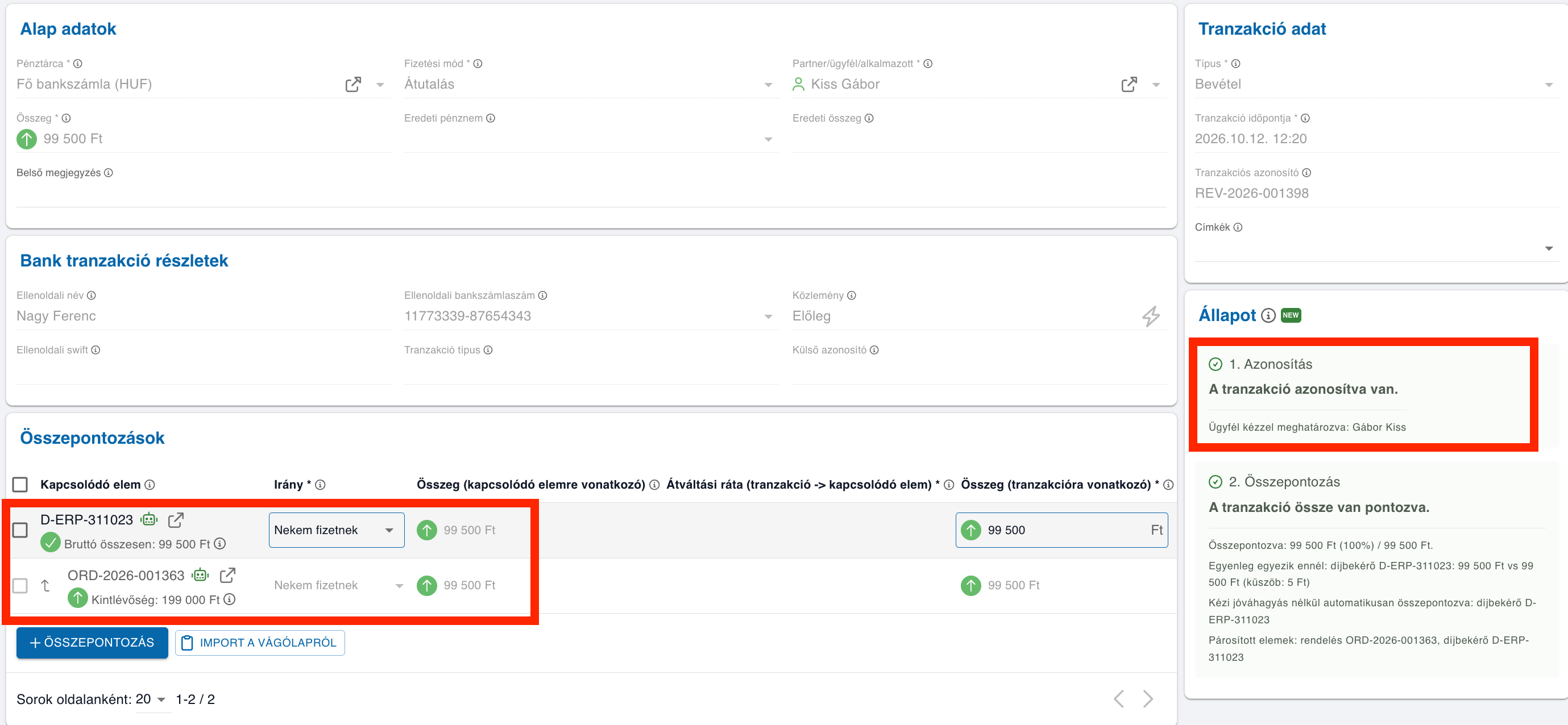1568x725 pixels.
Task: Open ORD-2026-001363 external link icon
Action: coord(227,576)
